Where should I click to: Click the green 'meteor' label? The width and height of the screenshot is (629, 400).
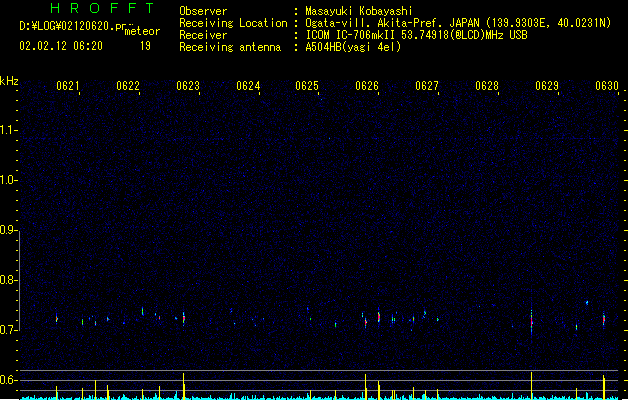[142, 31]
